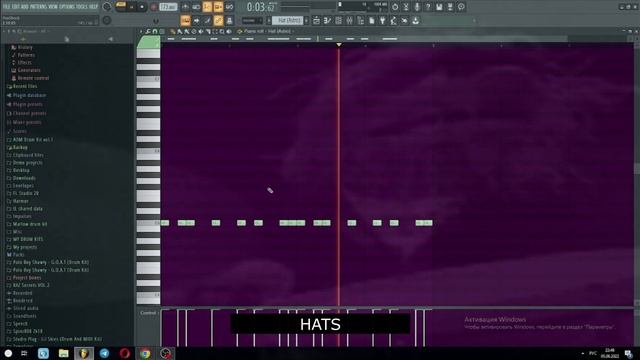Open the piano roll stamp chord tool
Viewport: 640px width, 360px height.
(x=162, y=31)
